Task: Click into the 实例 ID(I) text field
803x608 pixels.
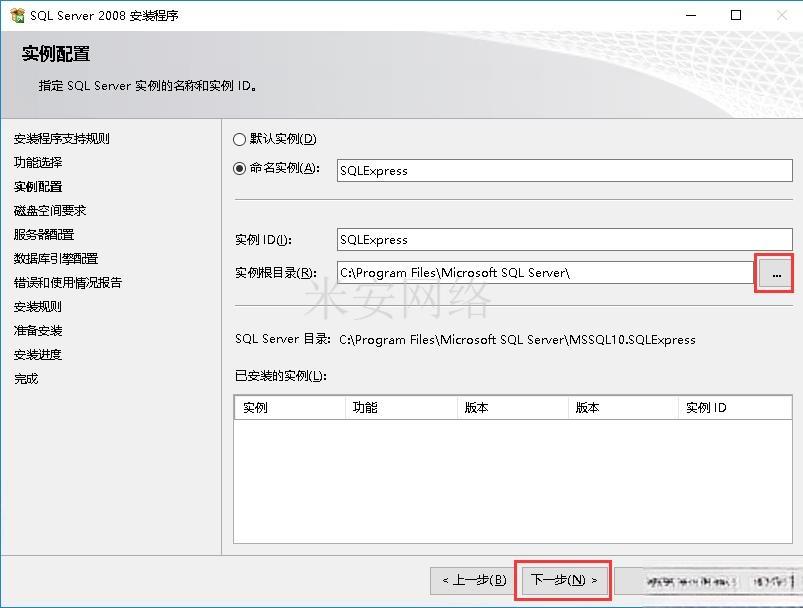Action: 565,240
